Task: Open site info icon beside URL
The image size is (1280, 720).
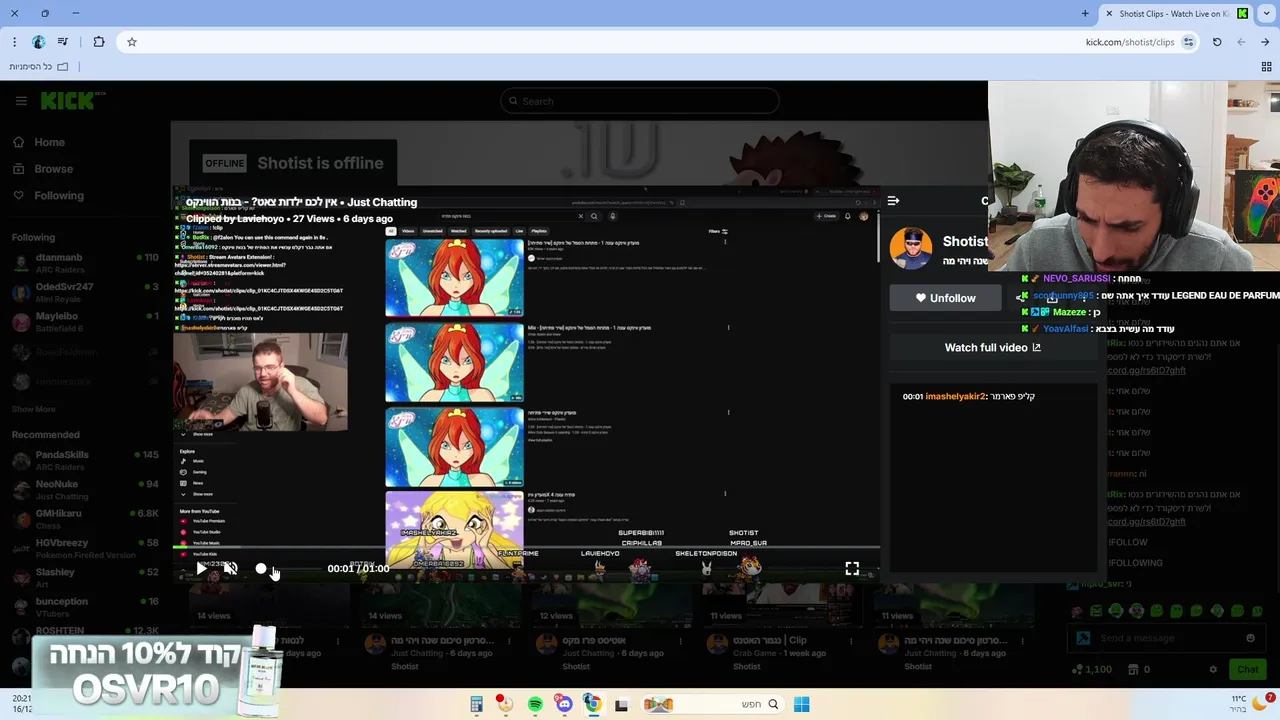Action: click(x=1188, y=42)
